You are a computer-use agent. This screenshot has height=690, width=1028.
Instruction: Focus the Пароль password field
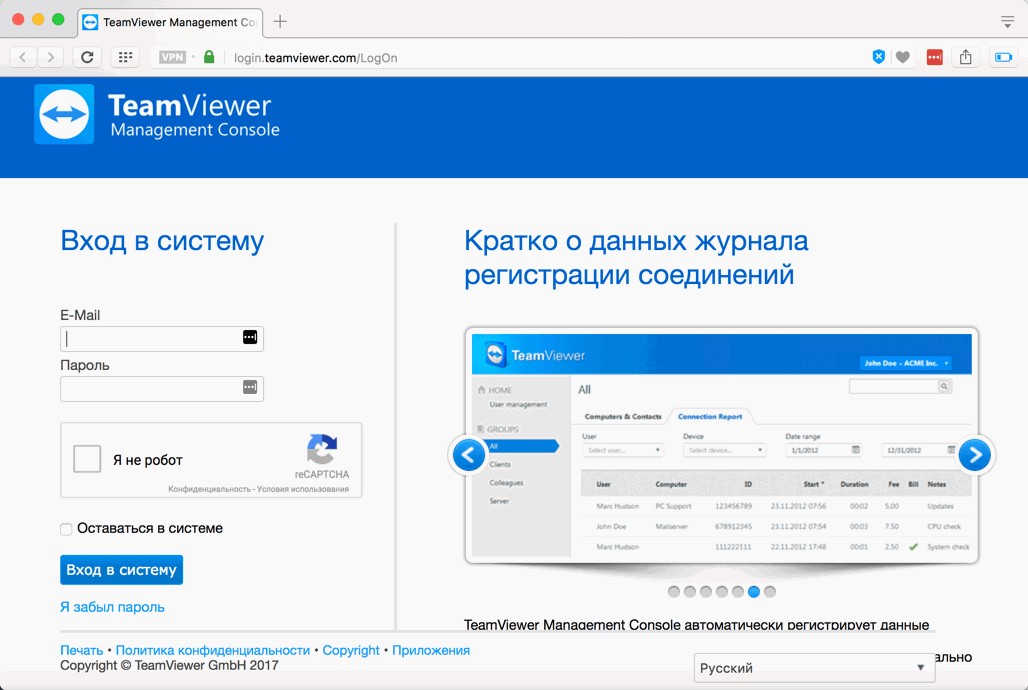[x=162, y=388]
